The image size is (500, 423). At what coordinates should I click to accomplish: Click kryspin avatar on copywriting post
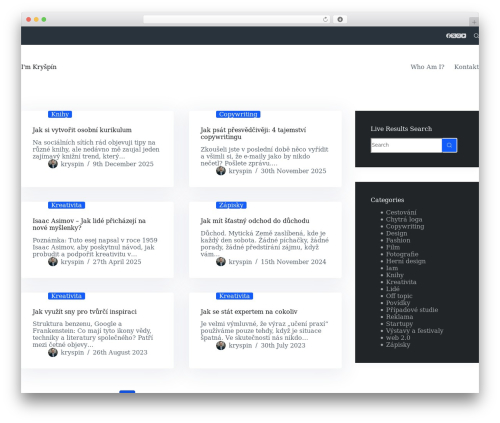tap(221, 171)
